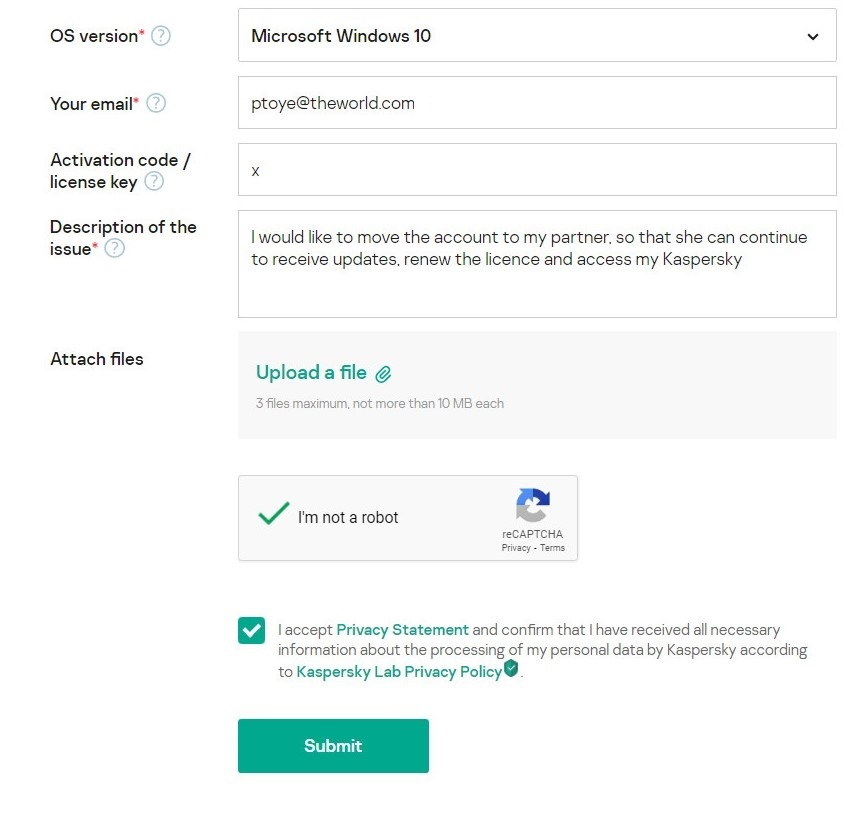The image size is (867, 826).
Task: Click the OS version help icon
Action: point(160,36)
